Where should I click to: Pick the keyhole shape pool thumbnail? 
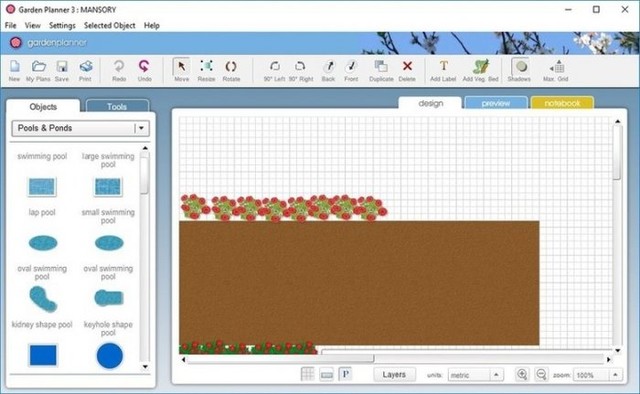pyautogui.click(x=109, y=298)
